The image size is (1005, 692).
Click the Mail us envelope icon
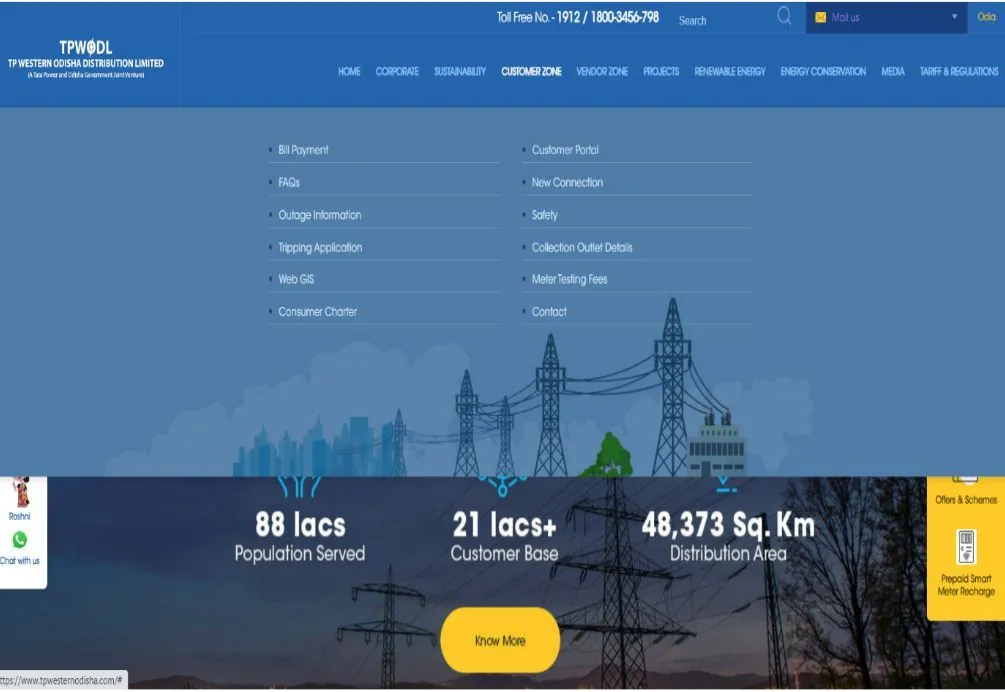click(820, 18)
